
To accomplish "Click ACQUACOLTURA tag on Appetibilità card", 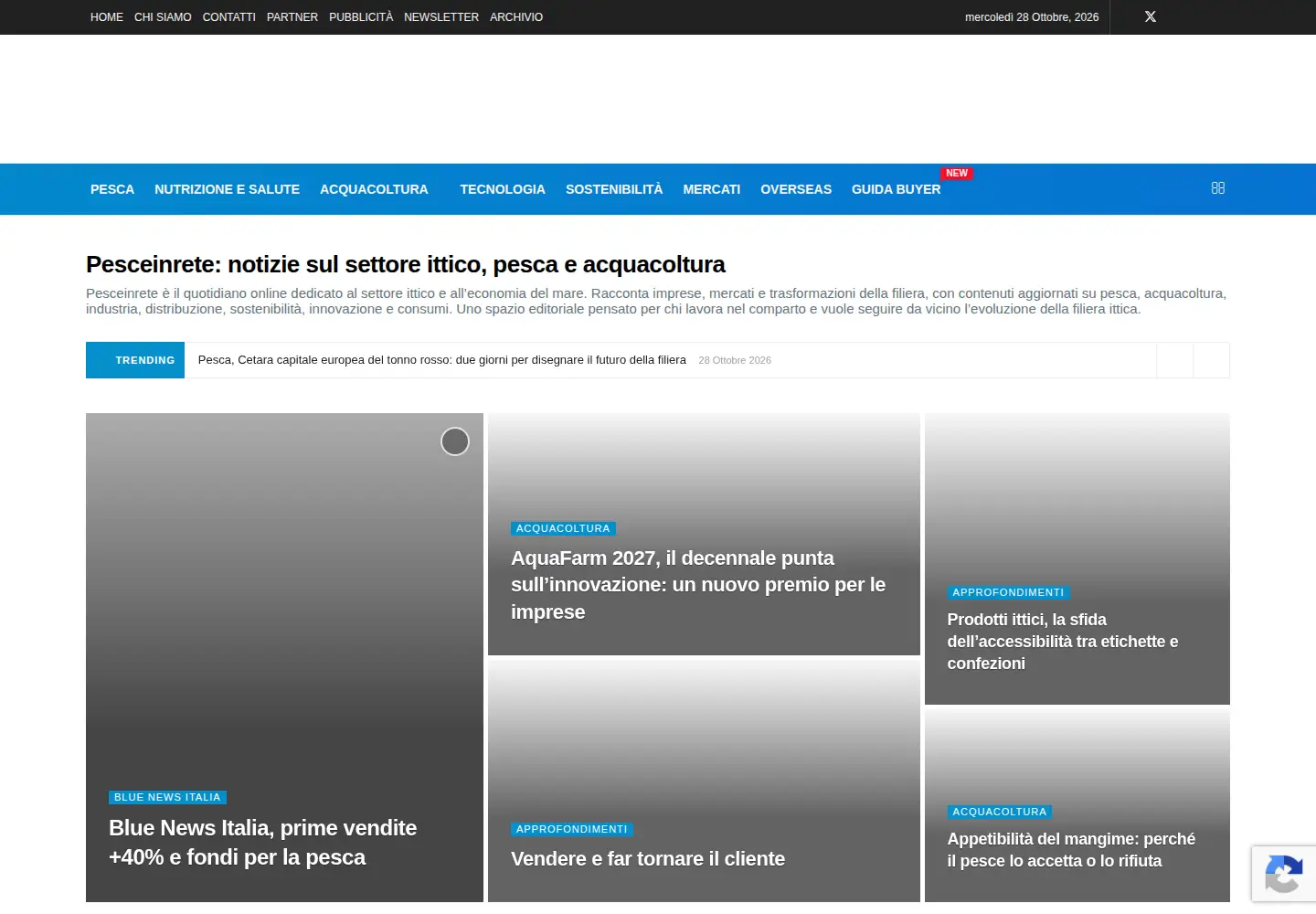I will [1000, 812].
